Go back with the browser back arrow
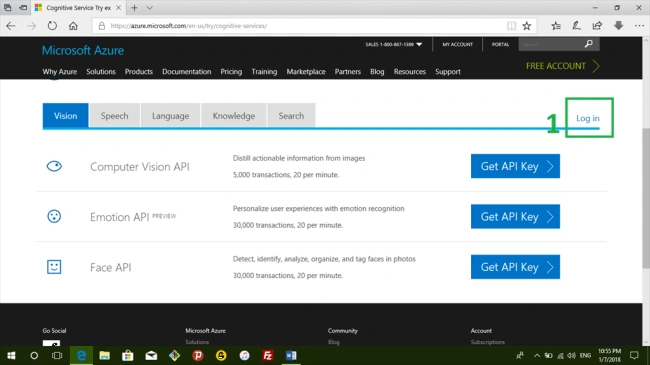 (x=11, y=26)
